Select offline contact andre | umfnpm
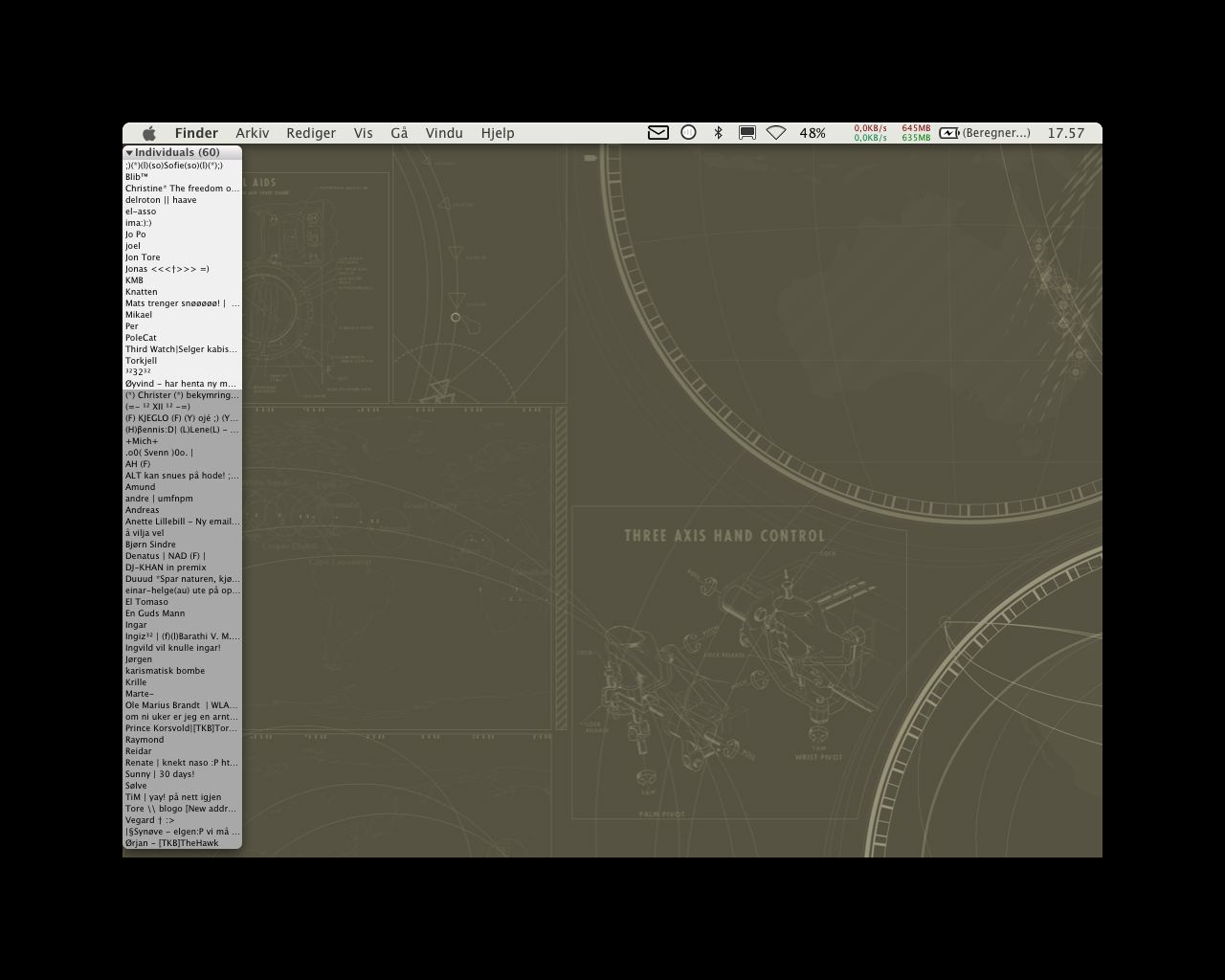1225x980 pixels. pyautogui.click(x=182, y=499)
